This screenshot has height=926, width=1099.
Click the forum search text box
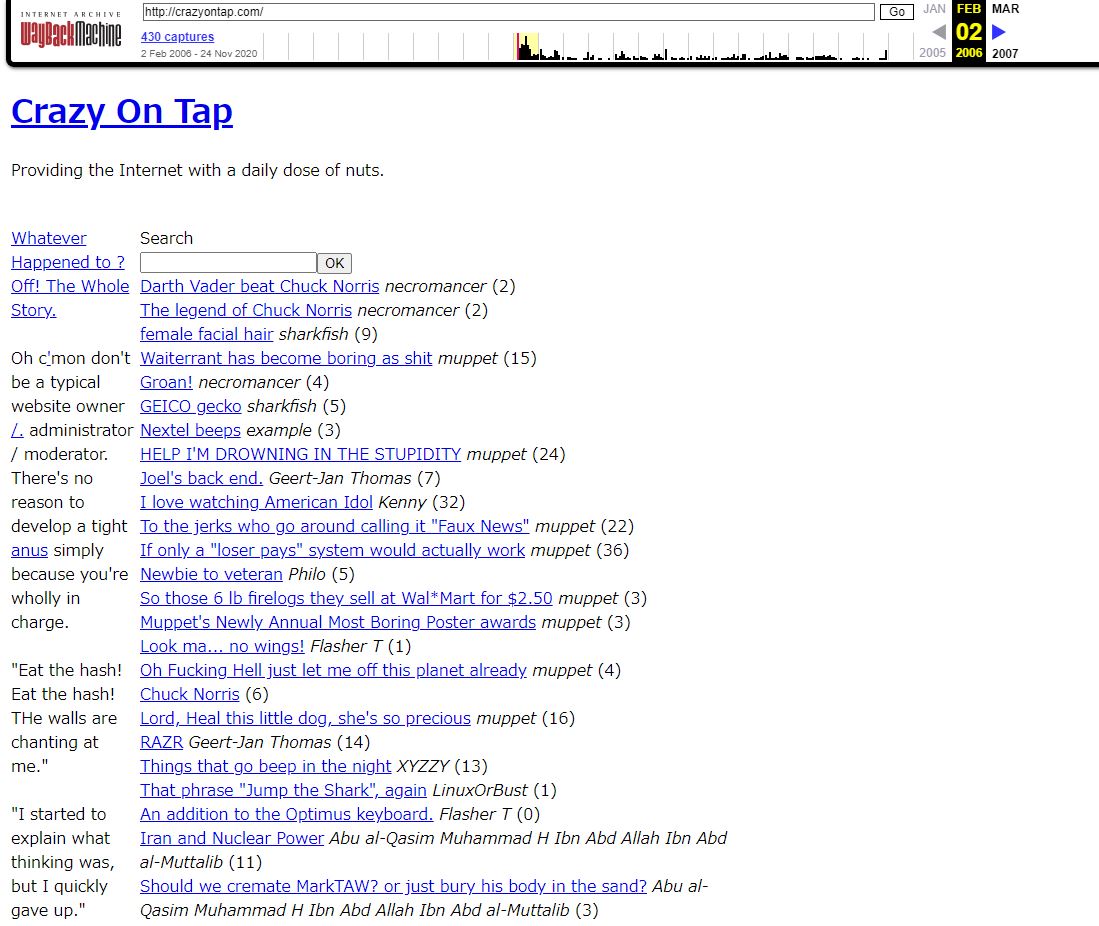[x=228, y=263]
